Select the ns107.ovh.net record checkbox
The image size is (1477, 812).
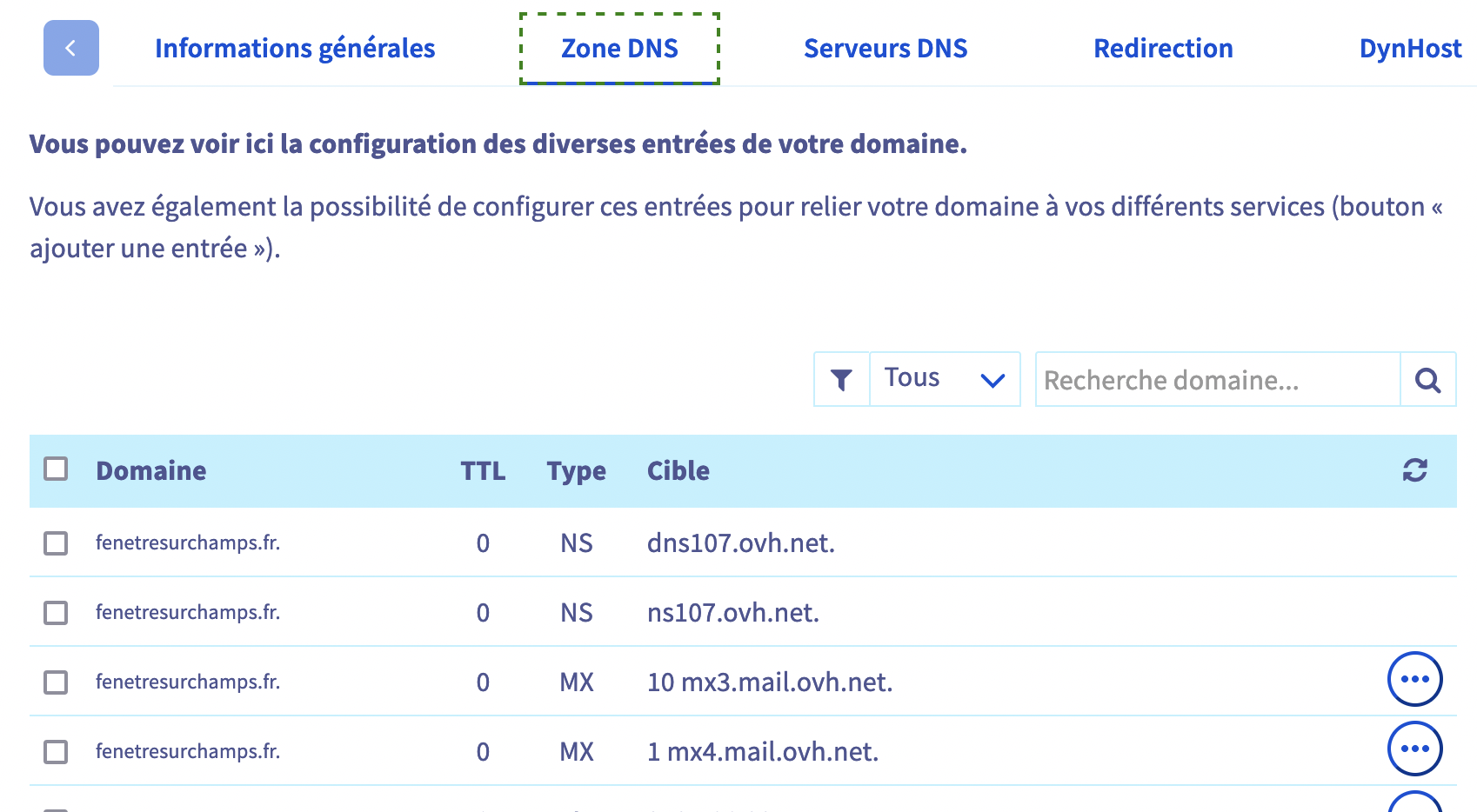56,613
